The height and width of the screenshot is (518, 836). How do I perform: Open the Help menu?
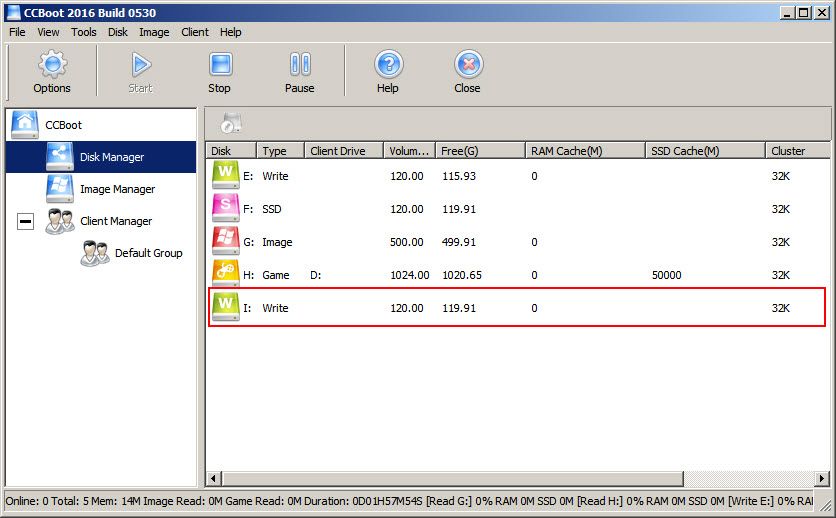point(230,32)
